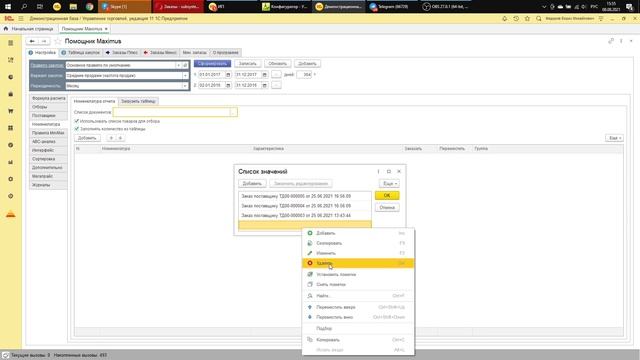Click the back arrow next to Помощник Maximus
The width and height of the screenshot is (640, 360).
(x=32, y=41)
